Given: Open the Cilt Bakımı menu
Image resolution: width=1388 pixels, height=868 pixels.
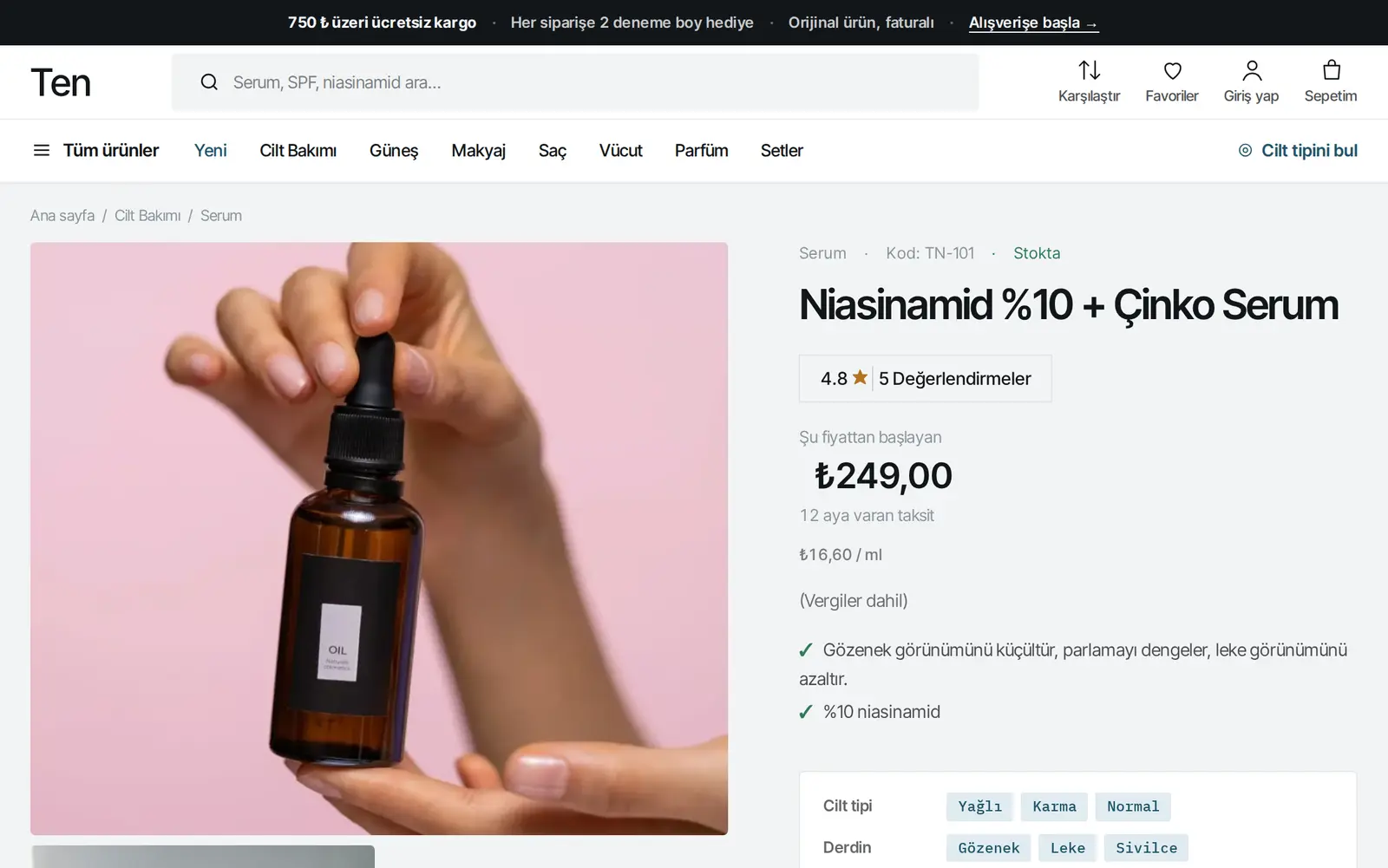Looking at the screenshot, I should tap(298, 150).
